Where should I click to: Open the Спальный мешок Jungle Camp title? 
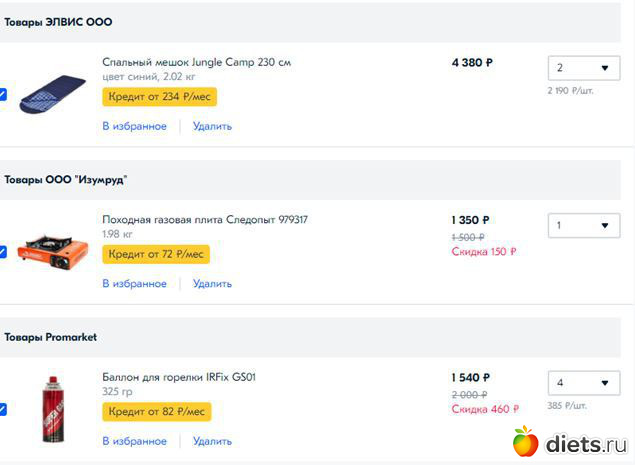pyautogui.click(x=196, y=62)
